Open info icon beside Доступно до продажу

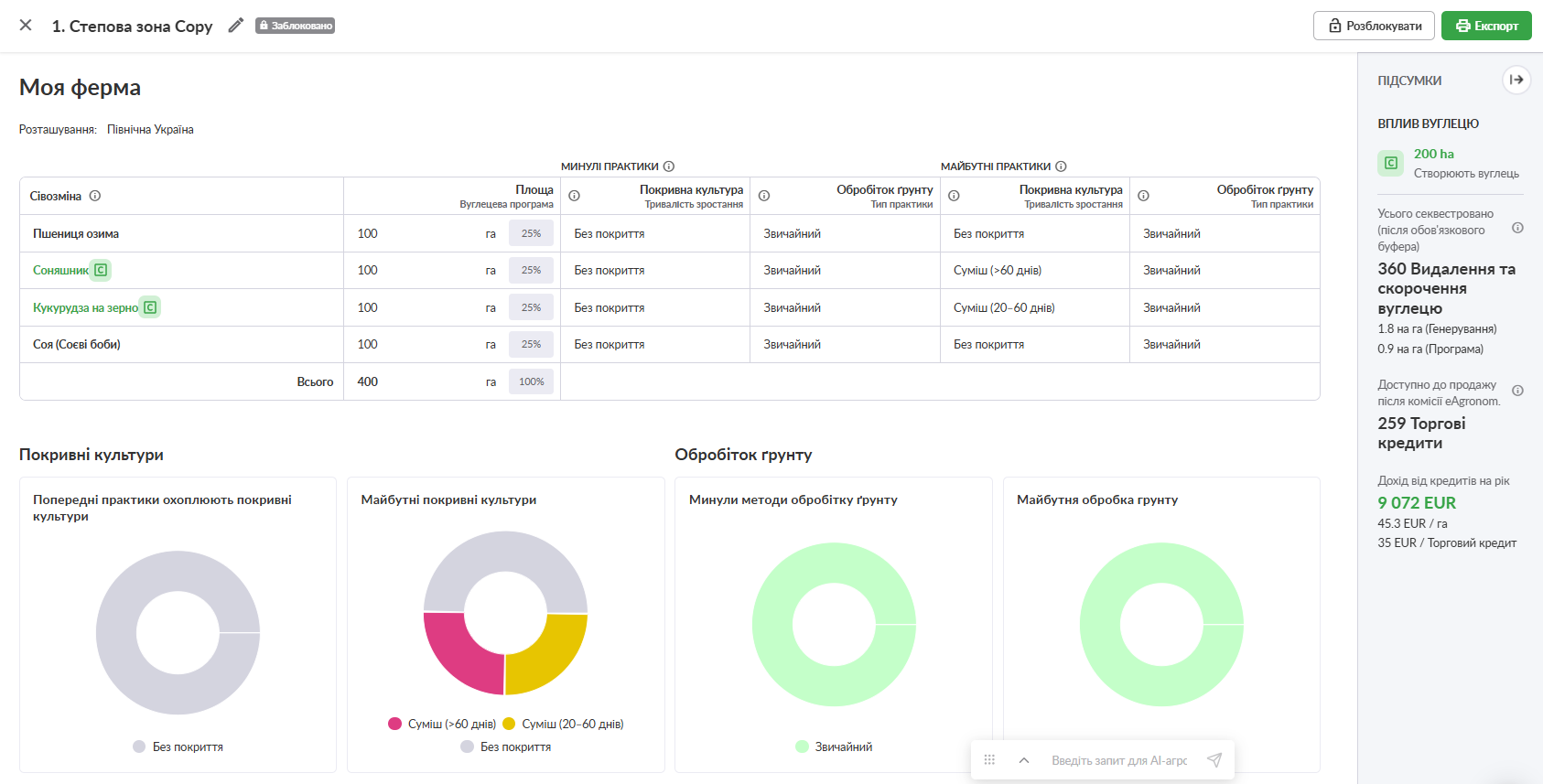point(1517,391)
